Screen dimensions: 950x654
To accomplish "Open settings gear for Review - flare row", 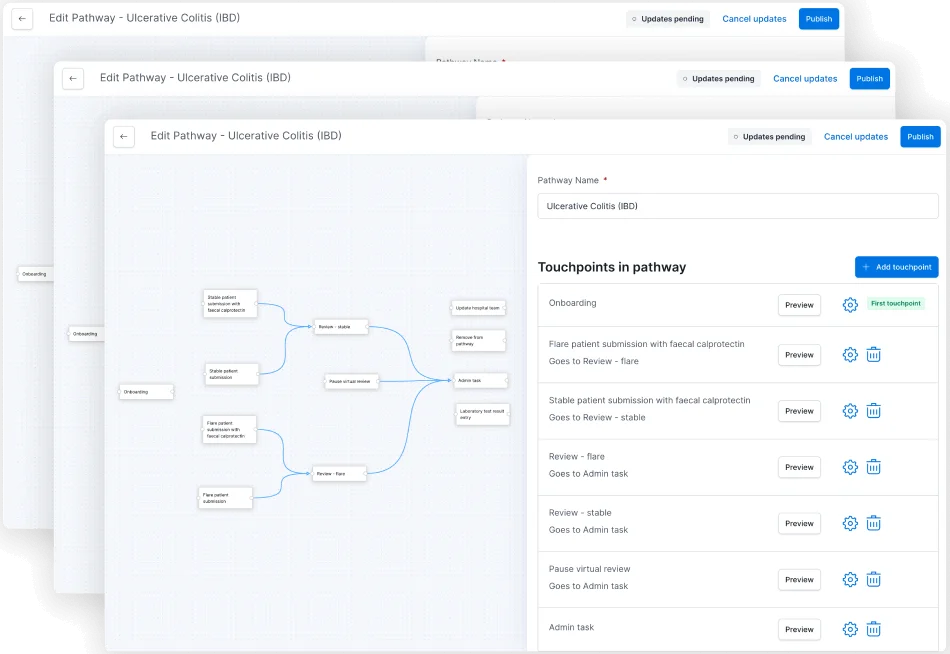I will point(850,467).
